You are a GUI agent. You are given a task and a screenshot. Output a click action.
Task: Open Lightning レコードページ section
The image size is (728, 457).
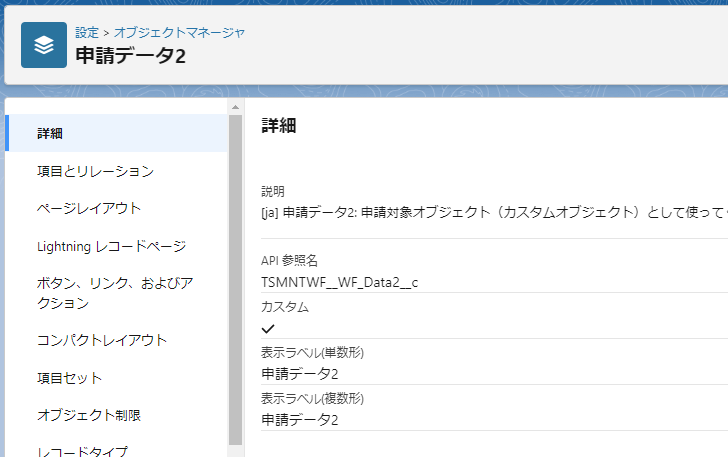click(111, 246)
